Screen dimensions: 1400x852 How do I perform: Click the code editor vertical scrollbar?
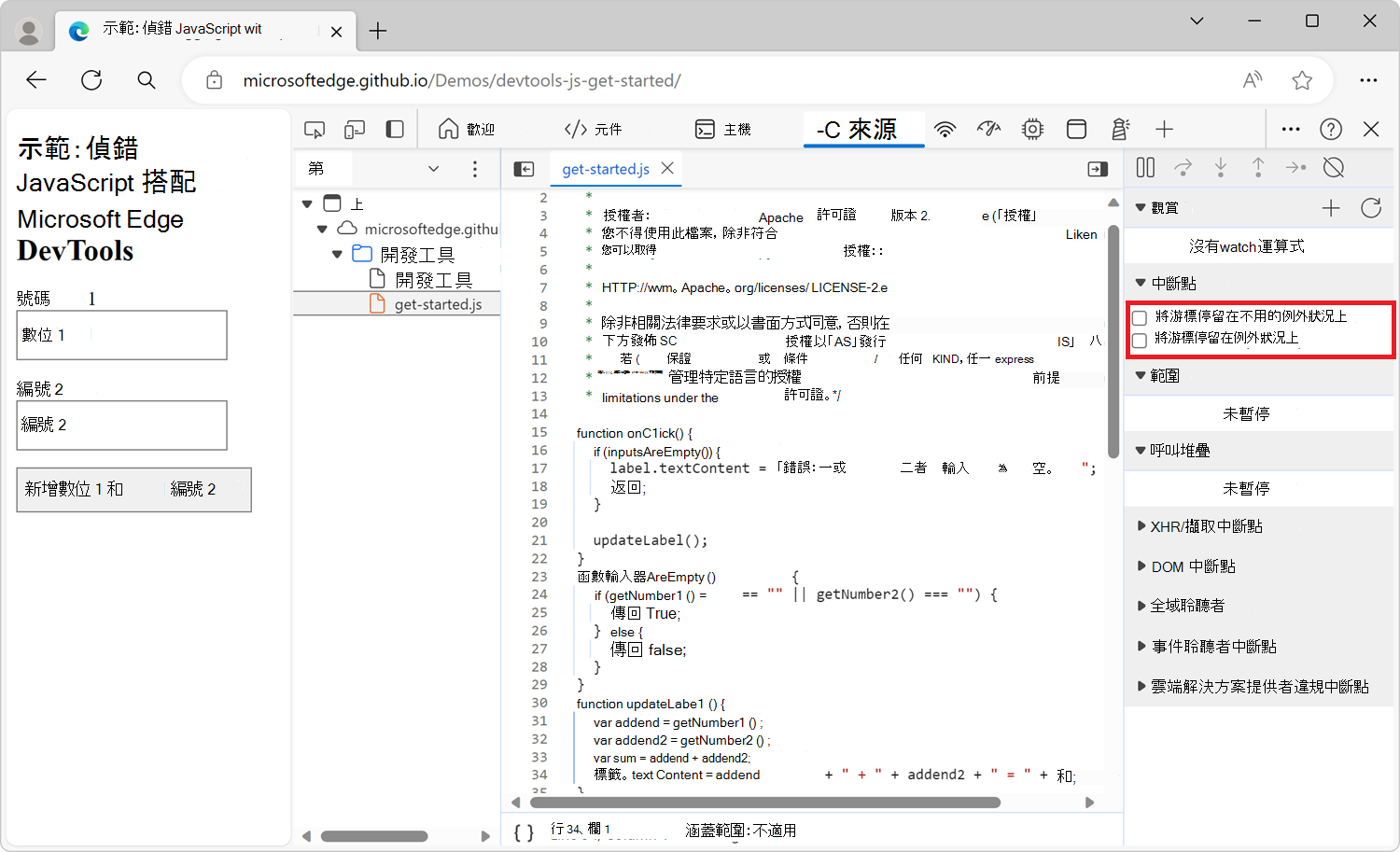coord(1113,342)
